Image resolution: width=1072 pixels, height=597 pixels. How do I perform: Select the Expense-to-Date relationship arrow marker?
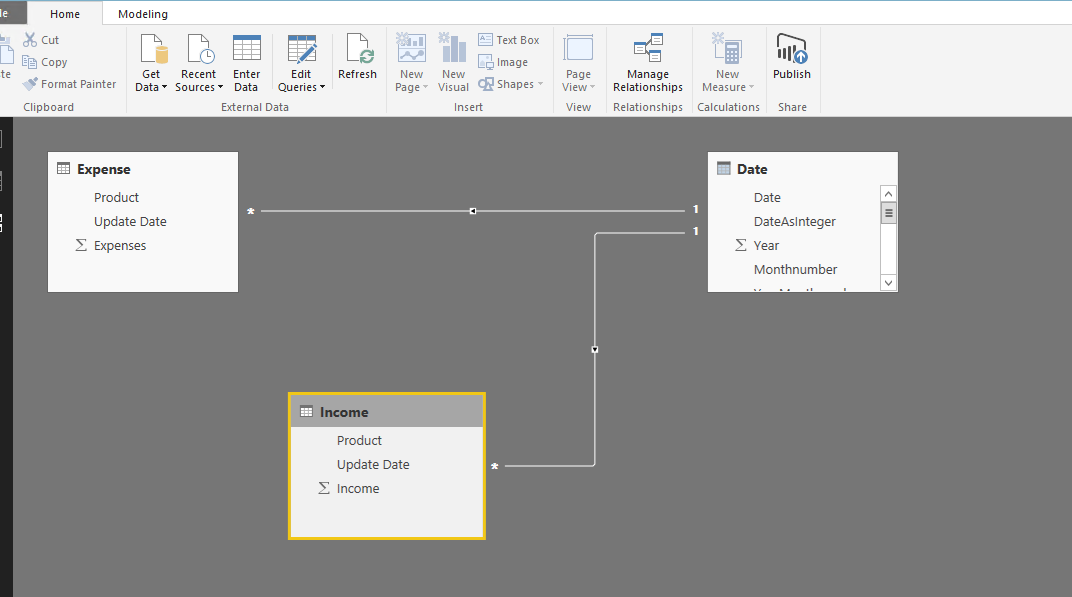pyautogui.click(x=472, y=211)
